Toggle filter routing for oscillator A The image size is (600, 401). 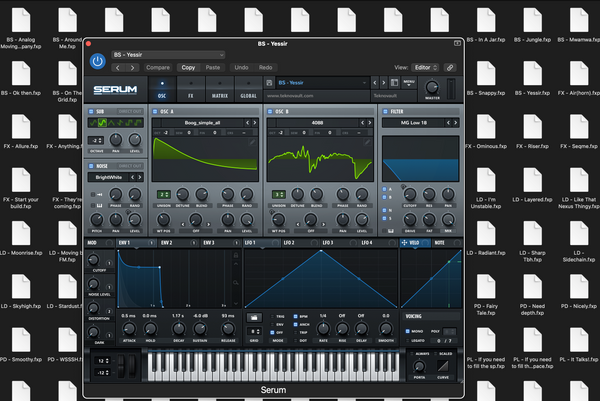[x=385, y=189]
